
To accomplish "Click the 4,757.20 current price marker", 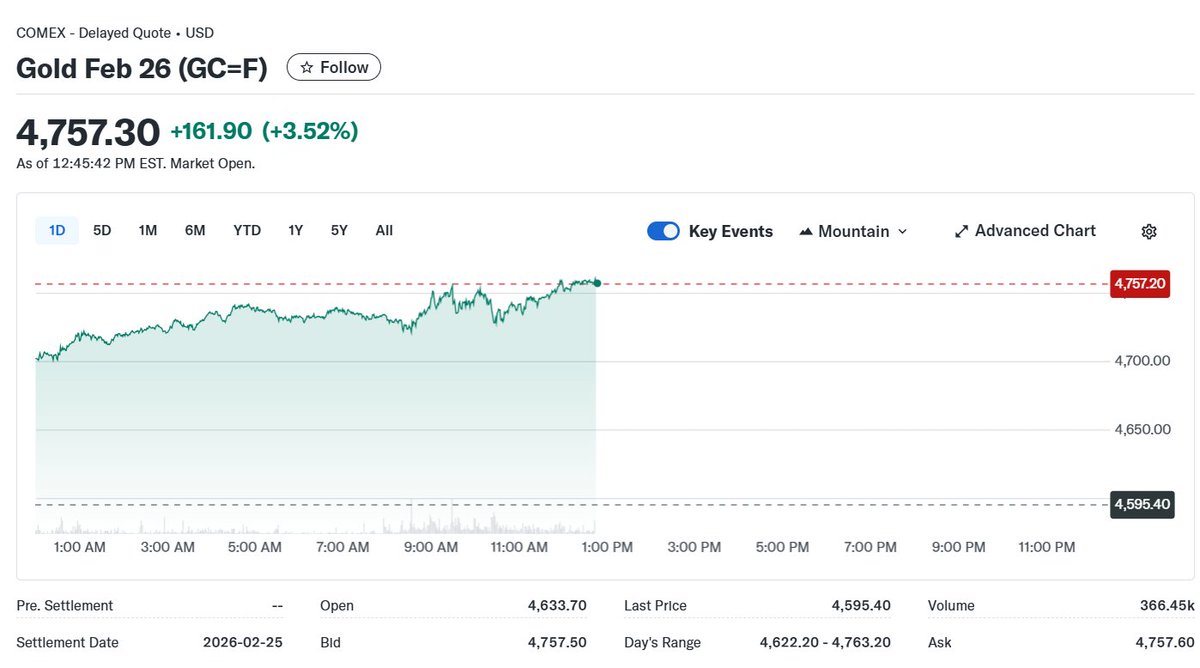I will (x=1140, y=284).
